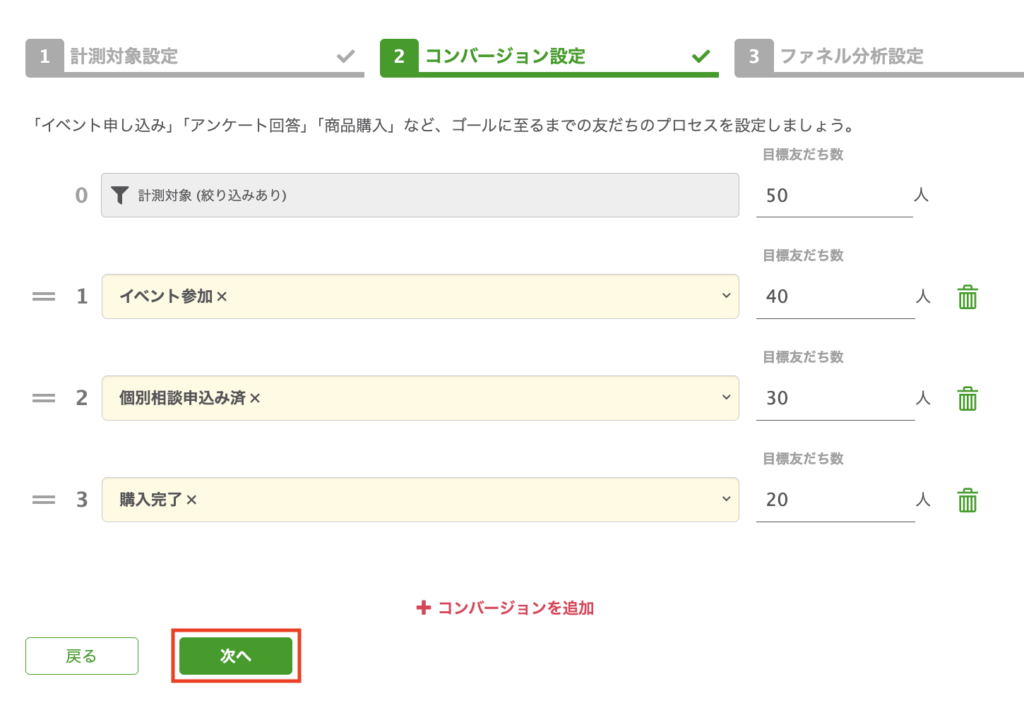
Task: Click the plus icon for コンバージョンを追加
Action: tap(423, 607)
